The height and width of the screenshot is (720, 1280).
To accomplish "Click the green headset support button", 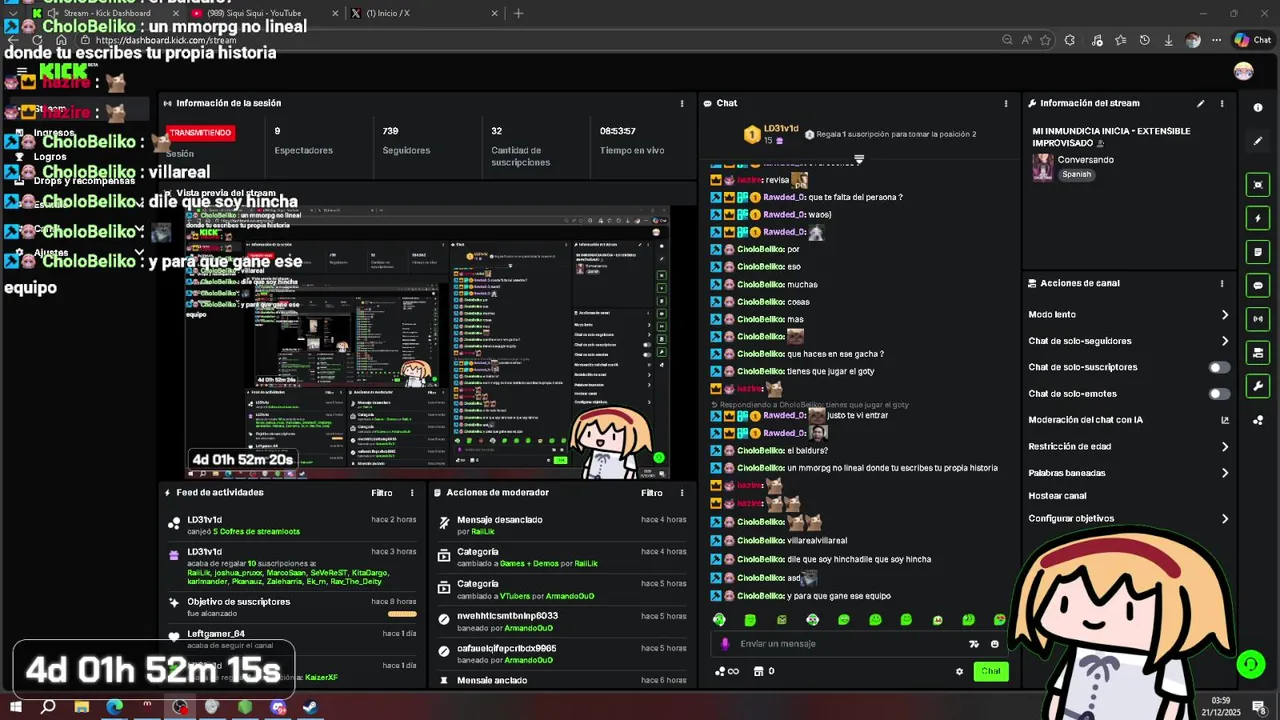I will tap(1250, 663).
